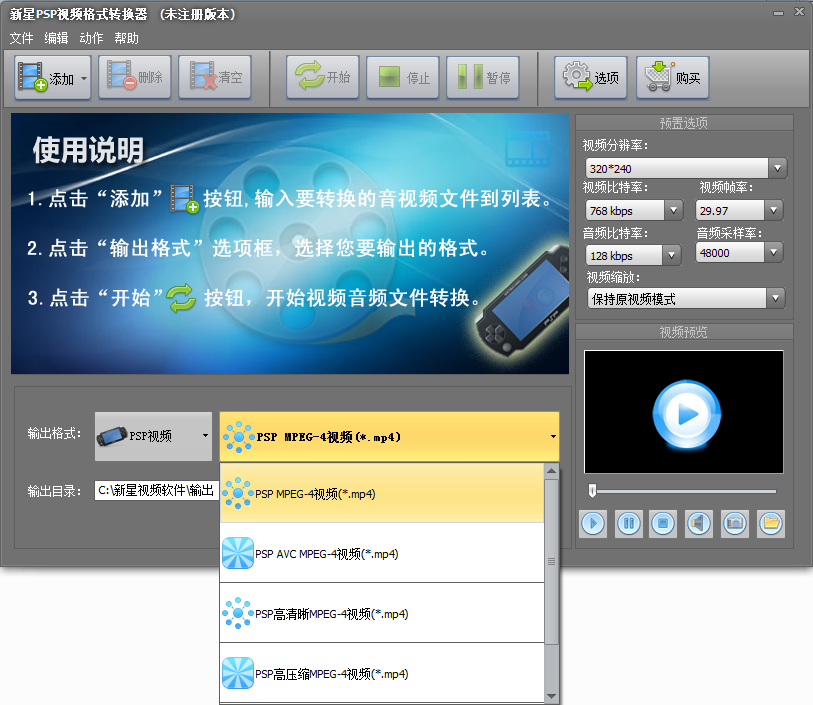Click the big blue play button in preview
The width and height of the screenshot is (813, 705).
[686, 415]
